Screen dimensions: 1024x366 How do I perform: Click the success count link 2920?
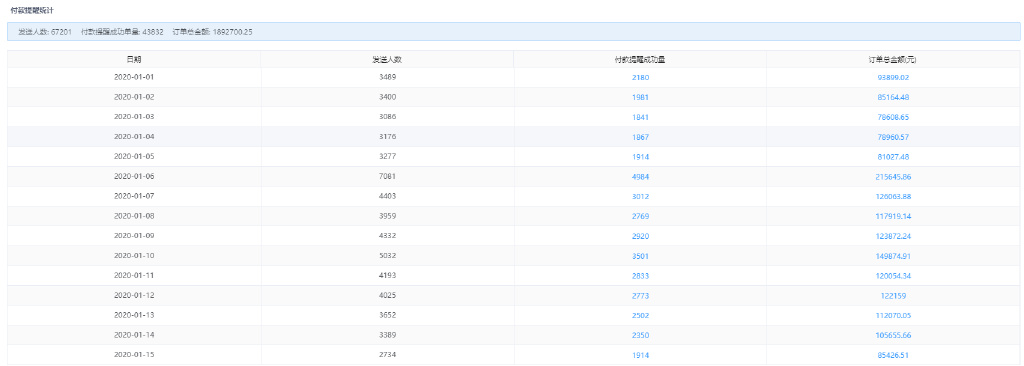pos(640,236)
